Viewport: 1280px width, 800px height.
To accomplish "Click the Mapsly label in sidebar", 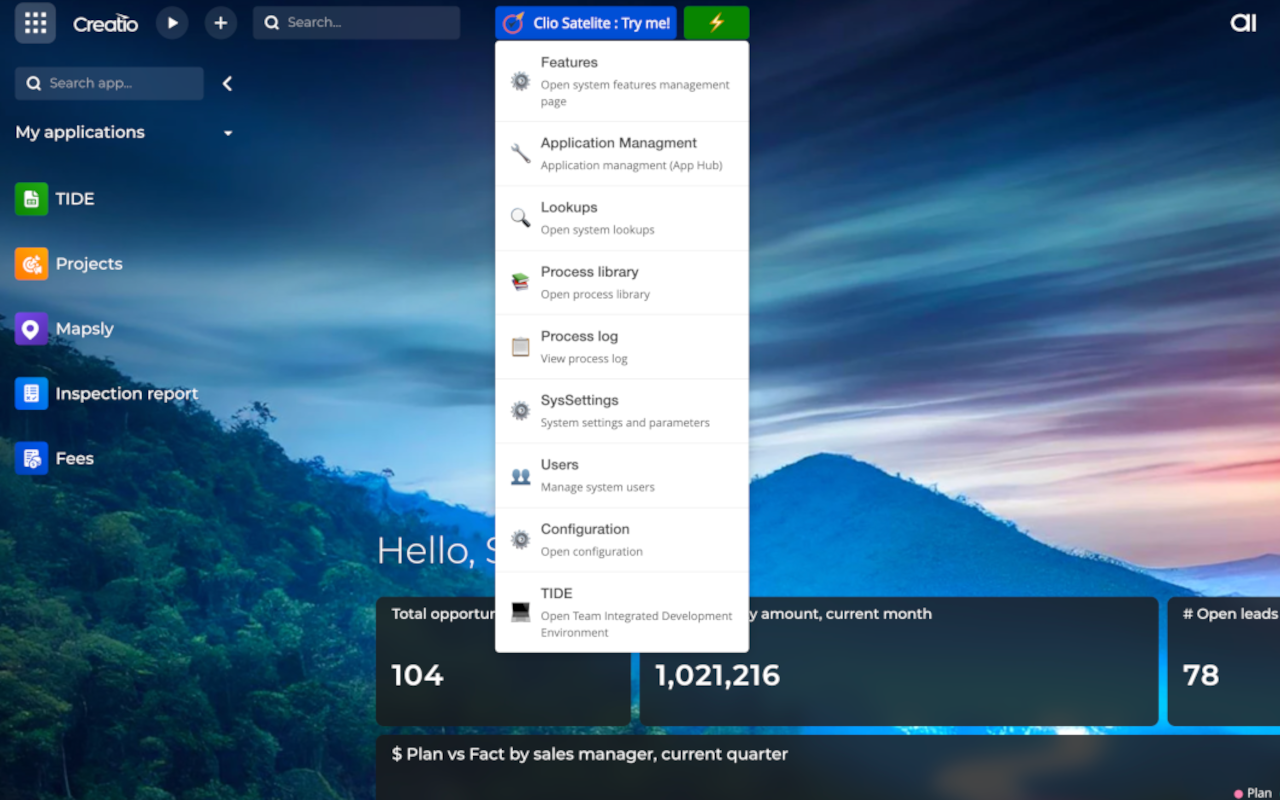I will click(x=85, y=329).
